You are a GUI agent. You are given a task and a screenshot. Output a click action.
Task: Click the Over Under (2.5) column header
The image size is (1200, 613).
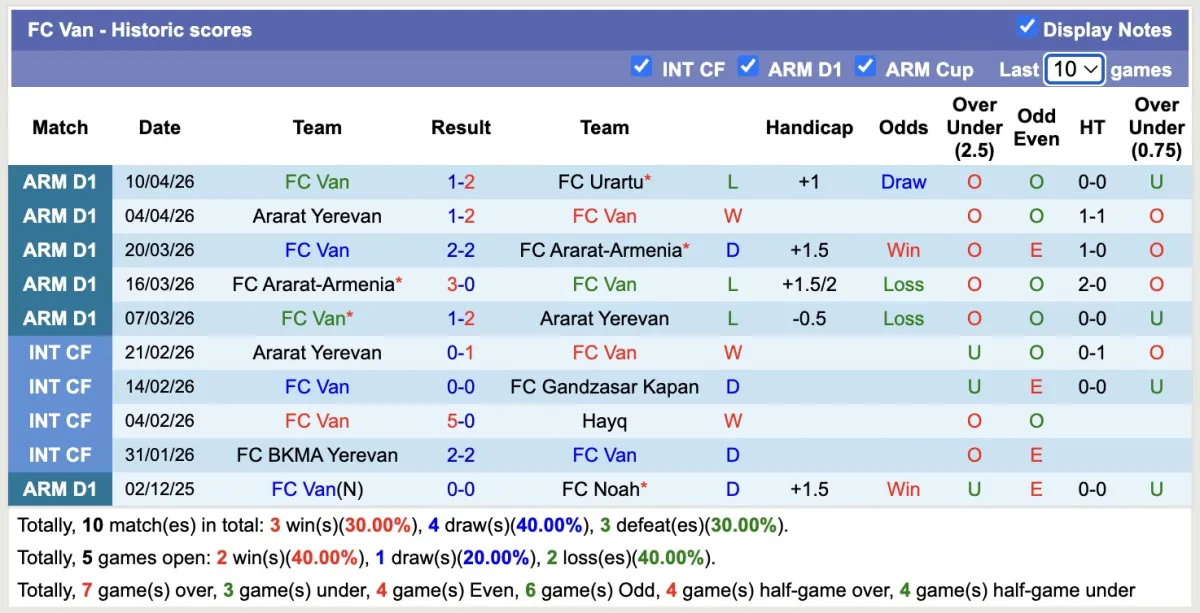(974, 127)
